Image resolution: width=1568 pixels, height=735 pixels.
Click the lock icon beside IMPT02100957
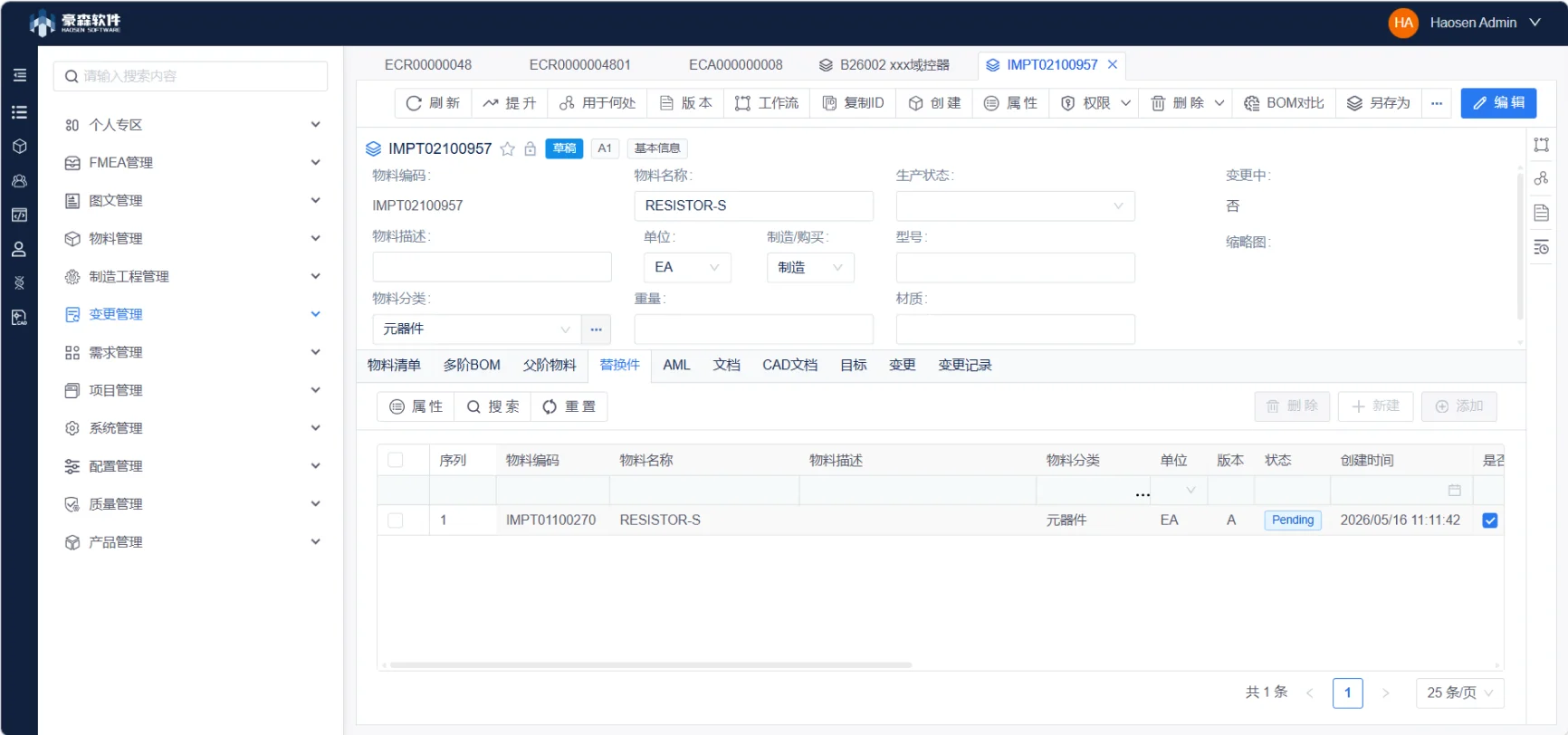(531, 148)
